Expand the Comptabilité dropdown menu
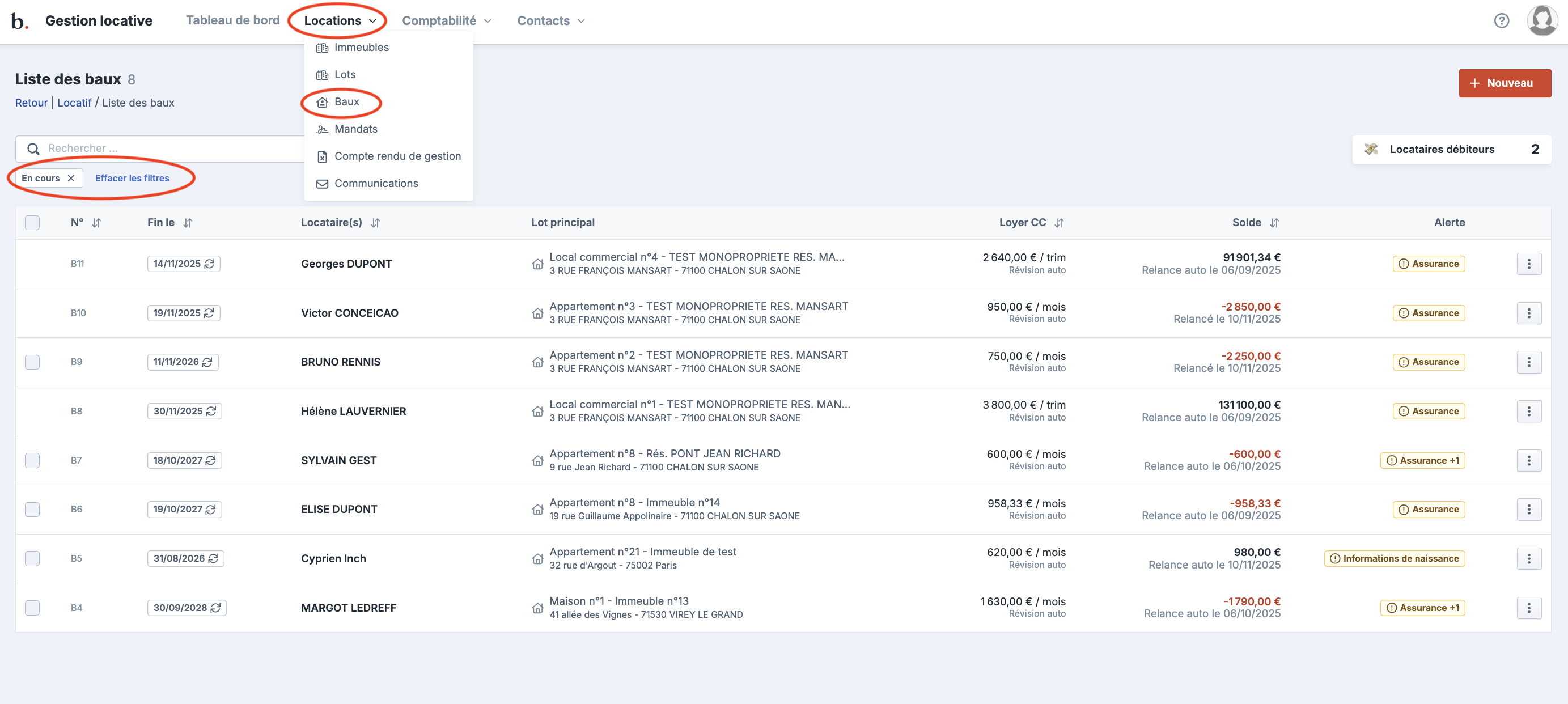Viewport: 1568px width, 704px height. pos(446,20)
